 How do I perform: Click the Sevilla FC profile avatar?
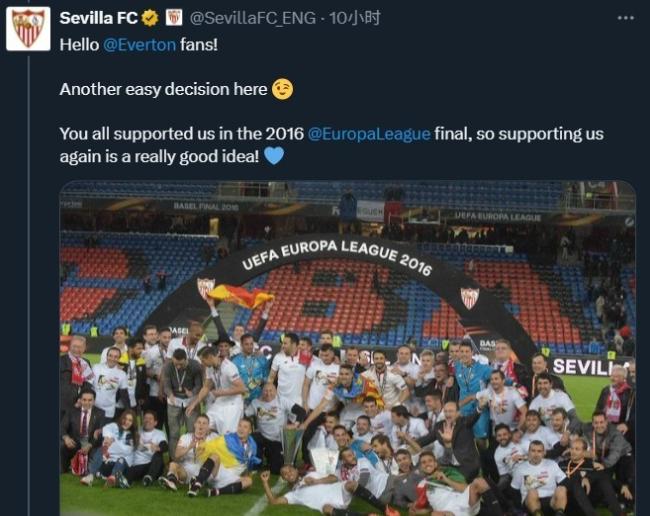point(28,29)
